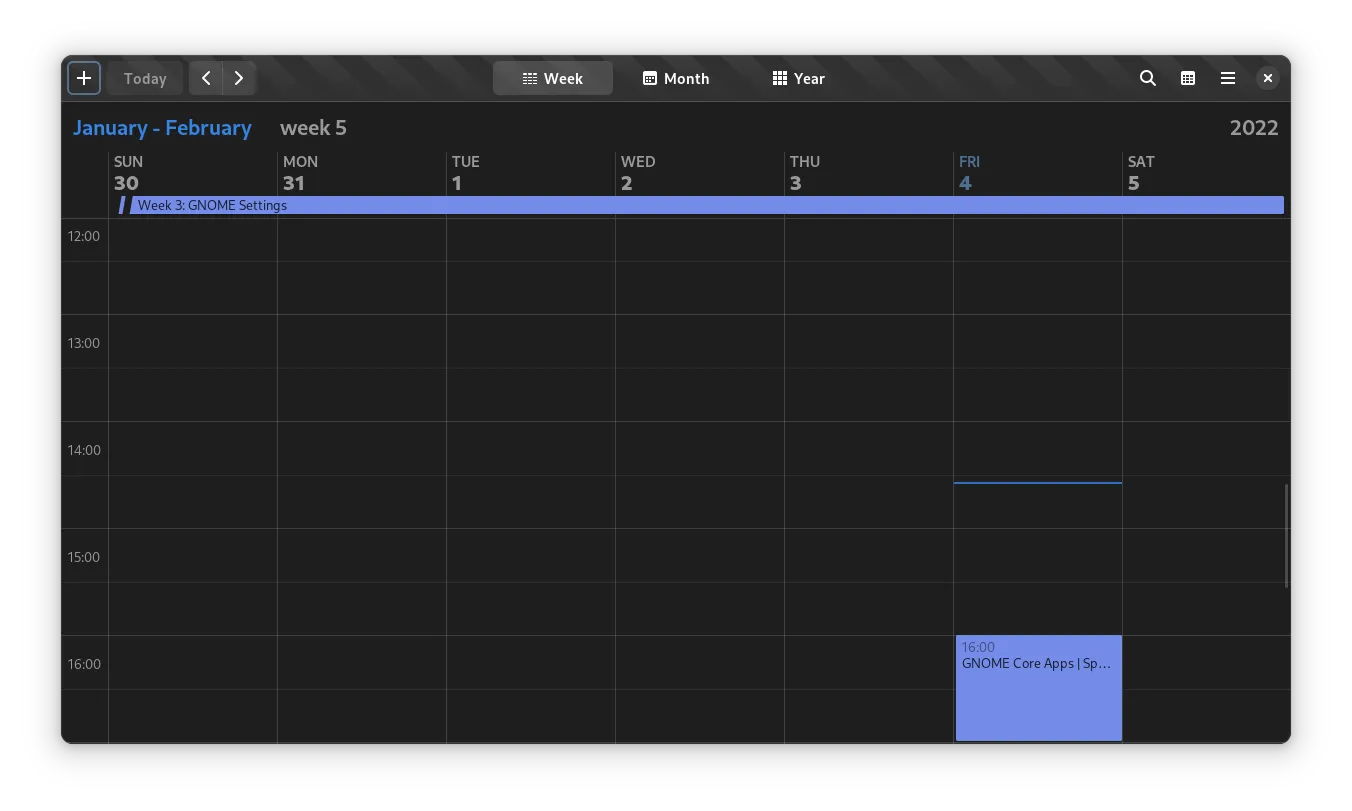Jump to Today
This screenshot has height=811, width=1352.
(x=145, y=78)
